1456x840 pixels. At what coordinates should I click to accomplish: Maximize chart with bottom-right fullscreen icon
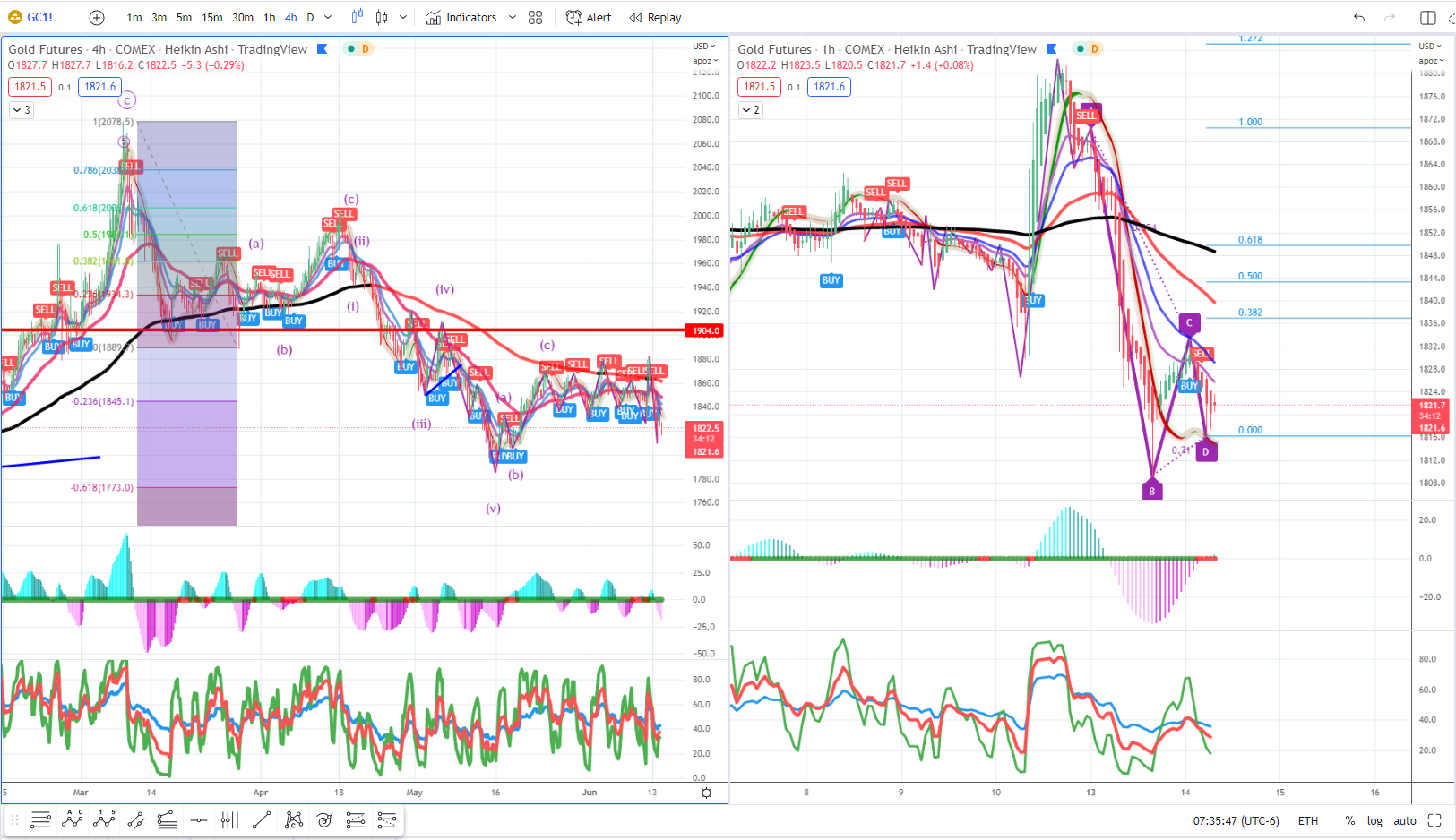pyautogui.click(x=1434, y=820)
